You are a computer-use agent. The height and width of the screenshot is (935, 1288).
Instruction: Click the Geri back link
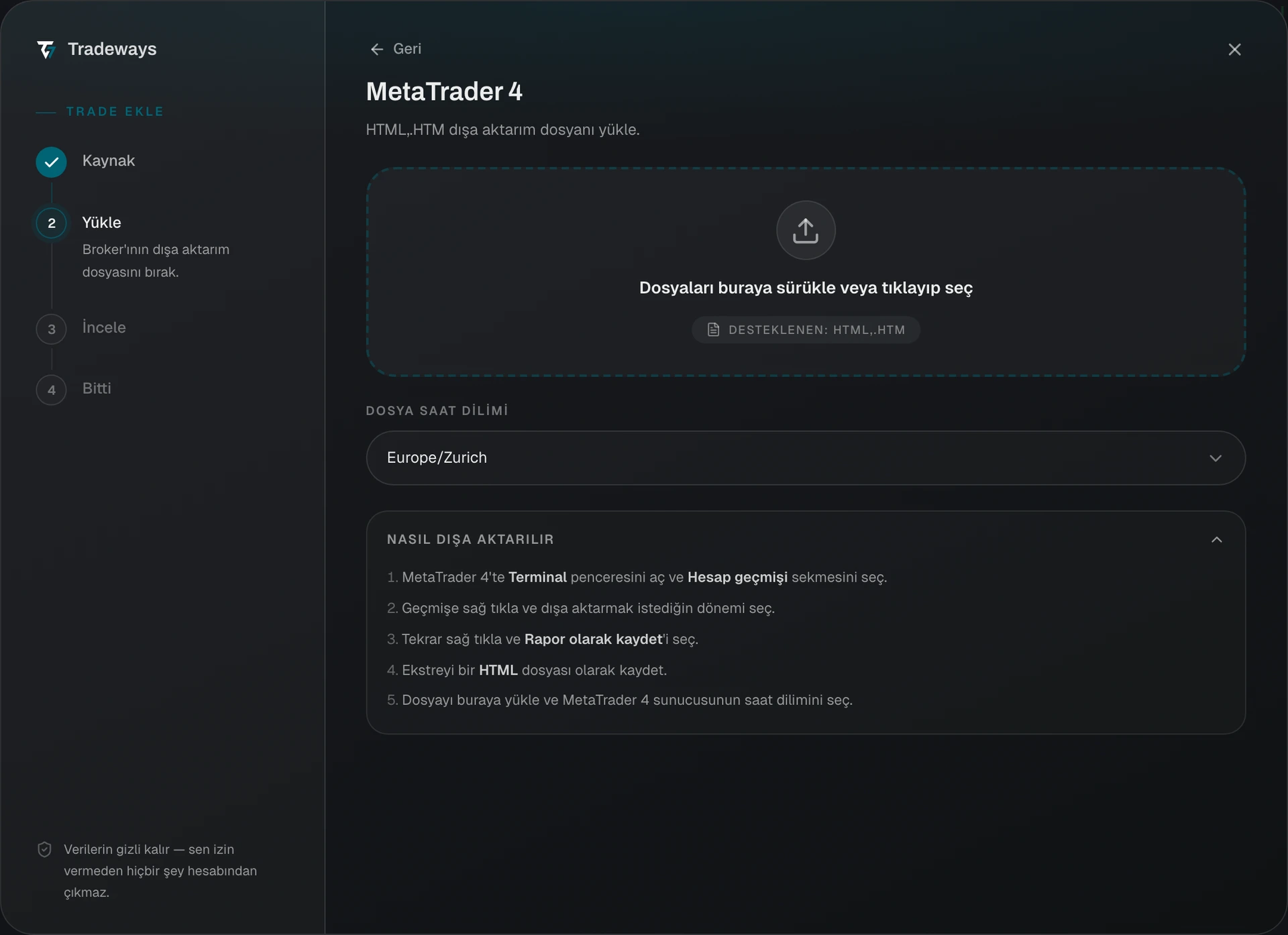click(396, 49)
